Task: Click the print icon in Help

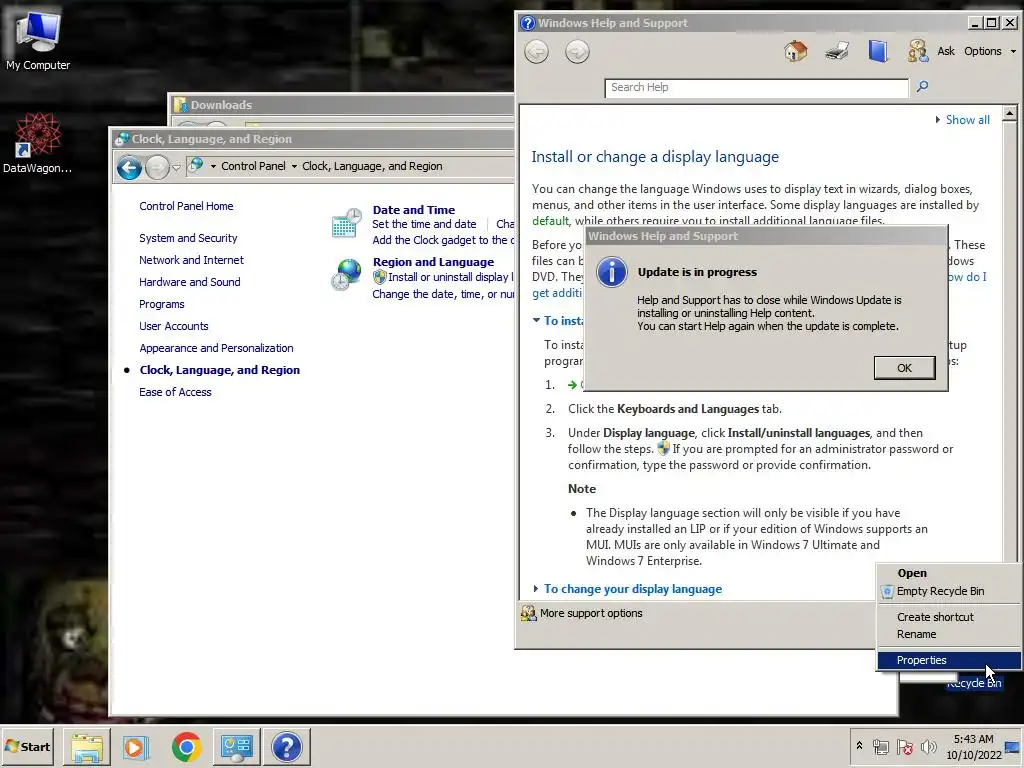Action: tap(837, 51)
